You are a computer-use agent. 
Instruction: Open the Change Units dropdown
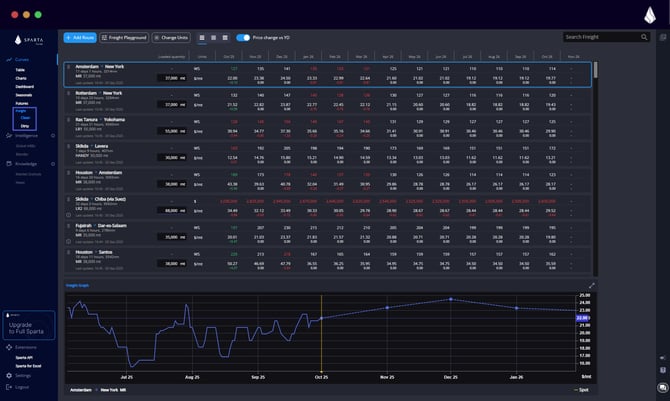(171, 37)
